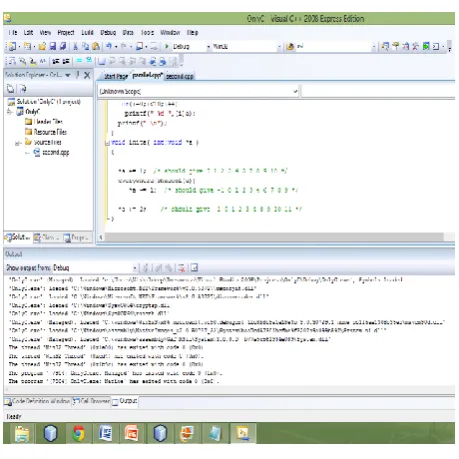Collapse the OnlyC project node
The height and width of the screenshot is (459, 459).
click(x=9, y=112)
